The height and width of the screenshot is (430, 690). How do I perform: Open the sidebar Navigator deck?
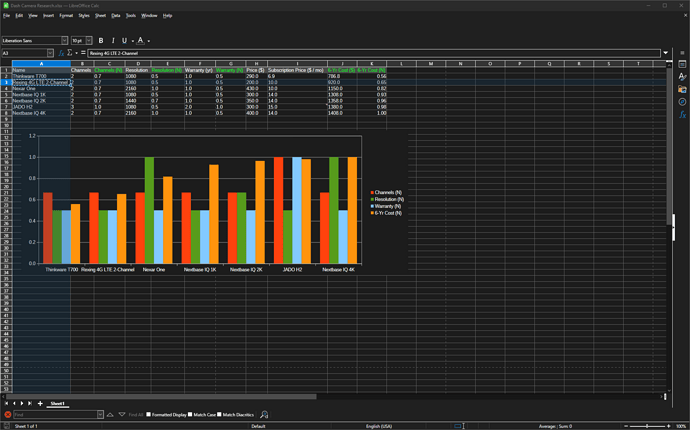click(682, 102)
